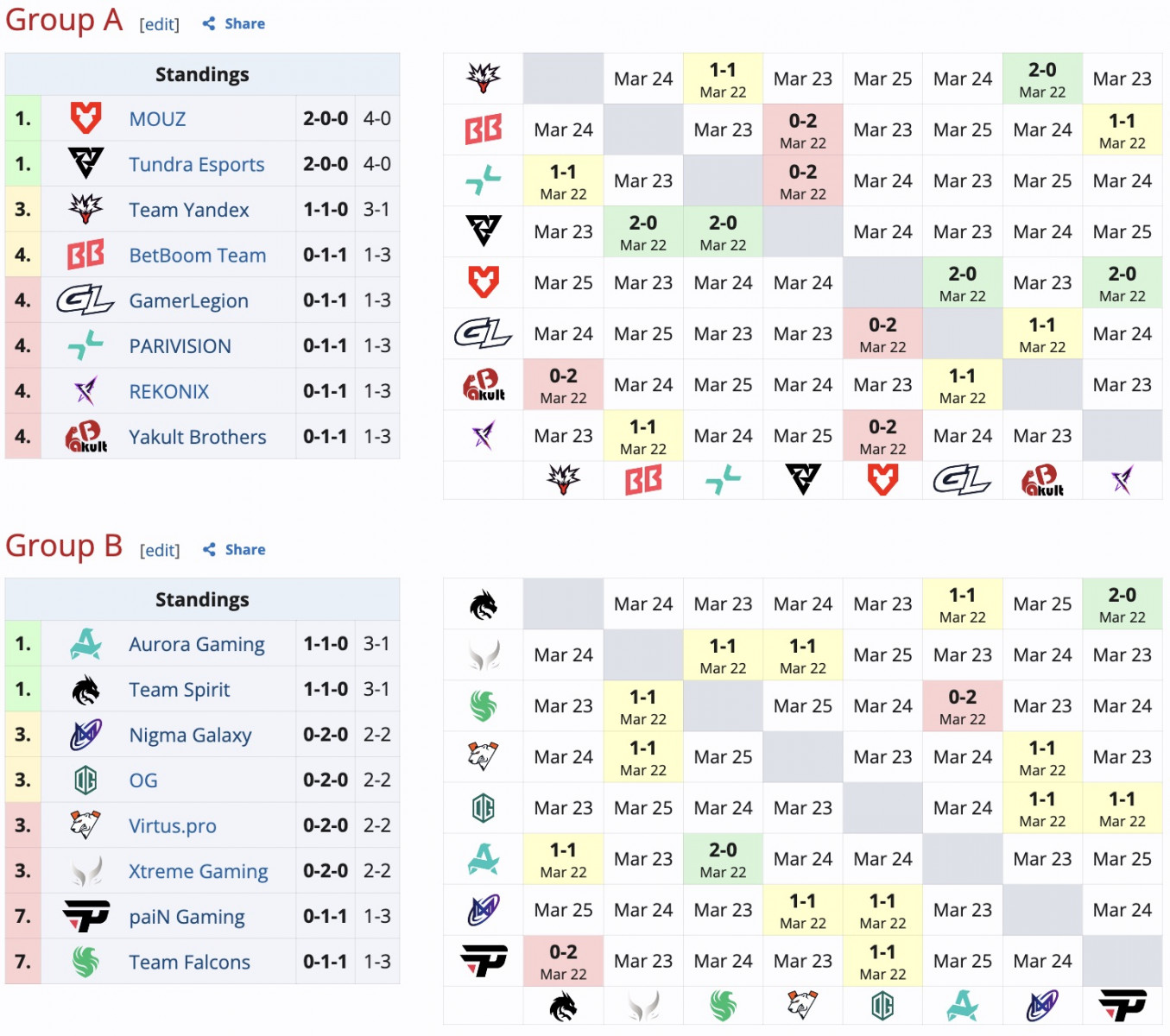Open the Team Spirit team link
1170x1036 pixels.
click(179, 690)
